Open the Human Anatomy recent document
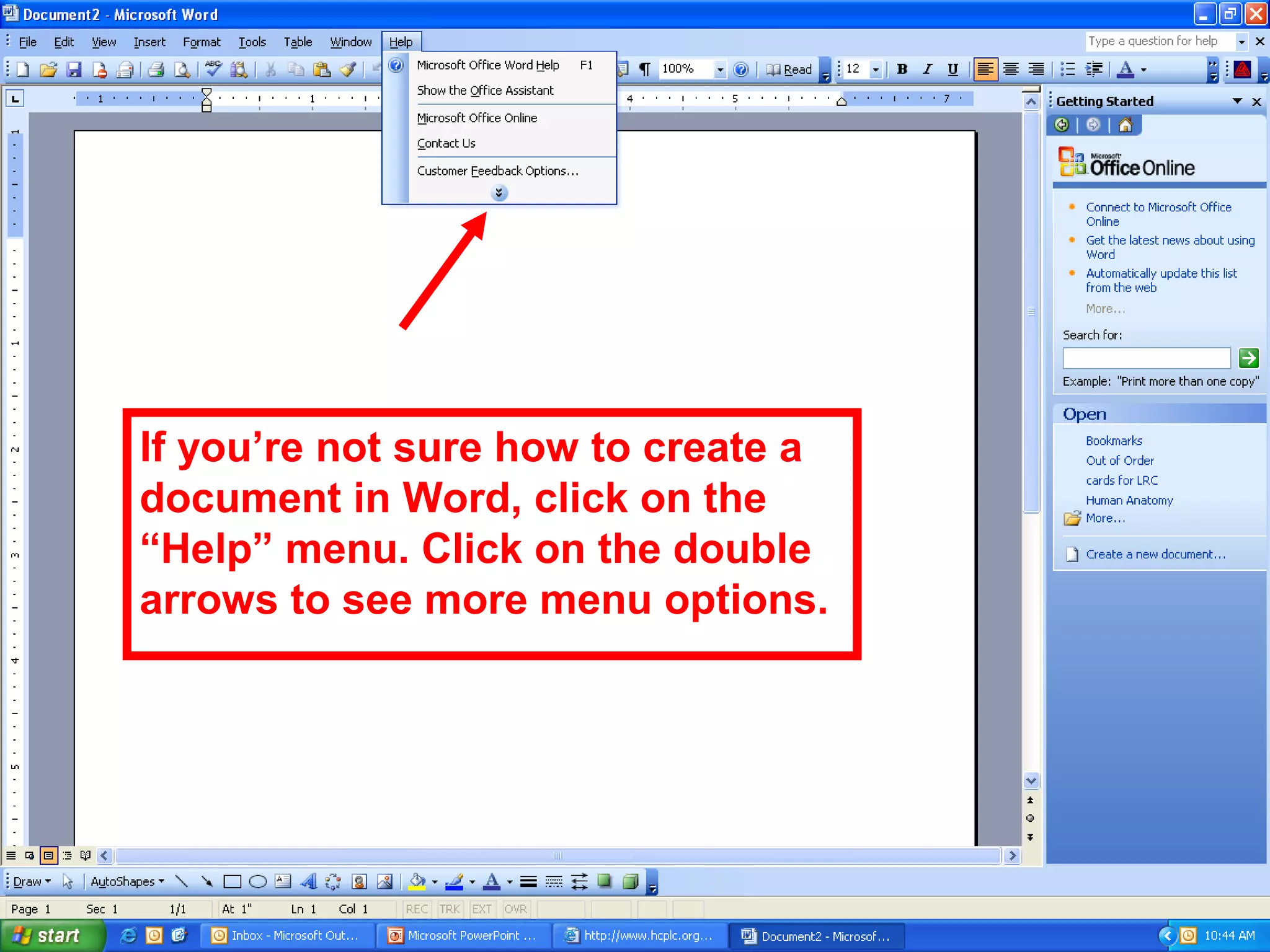 1129,500
